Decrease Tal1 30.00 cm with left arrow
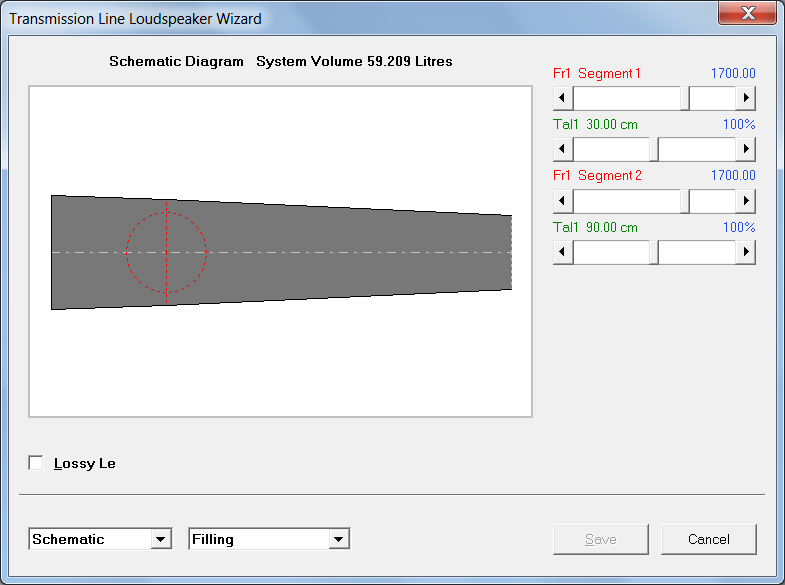 pyautogui.click(x=563, y=149)
